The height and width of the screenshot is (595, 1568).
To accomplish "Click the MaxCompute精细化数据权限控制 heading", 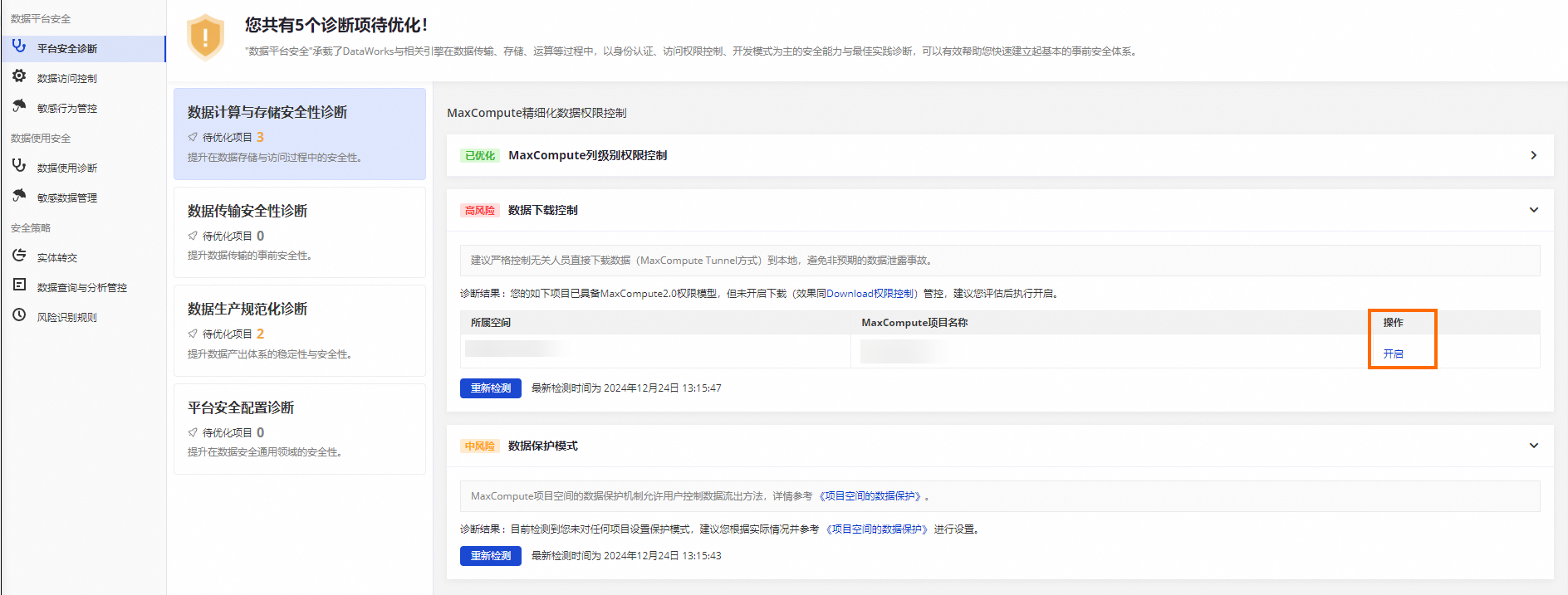I will point(537,113).
